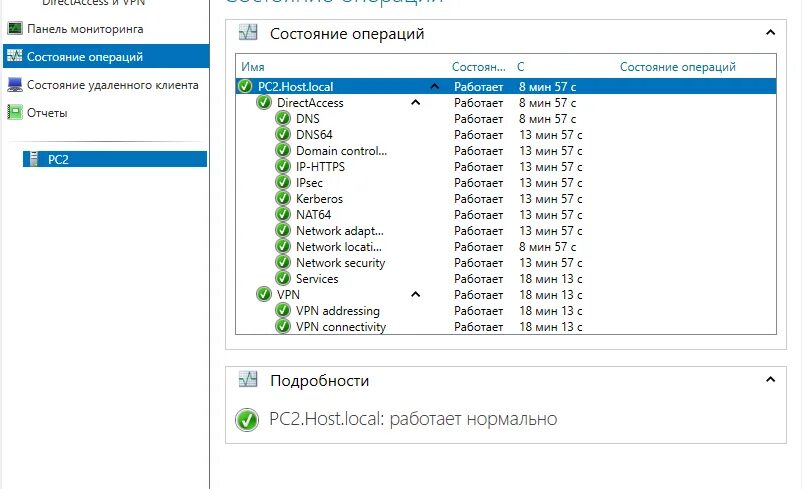Select Services row label

[317, 278]
